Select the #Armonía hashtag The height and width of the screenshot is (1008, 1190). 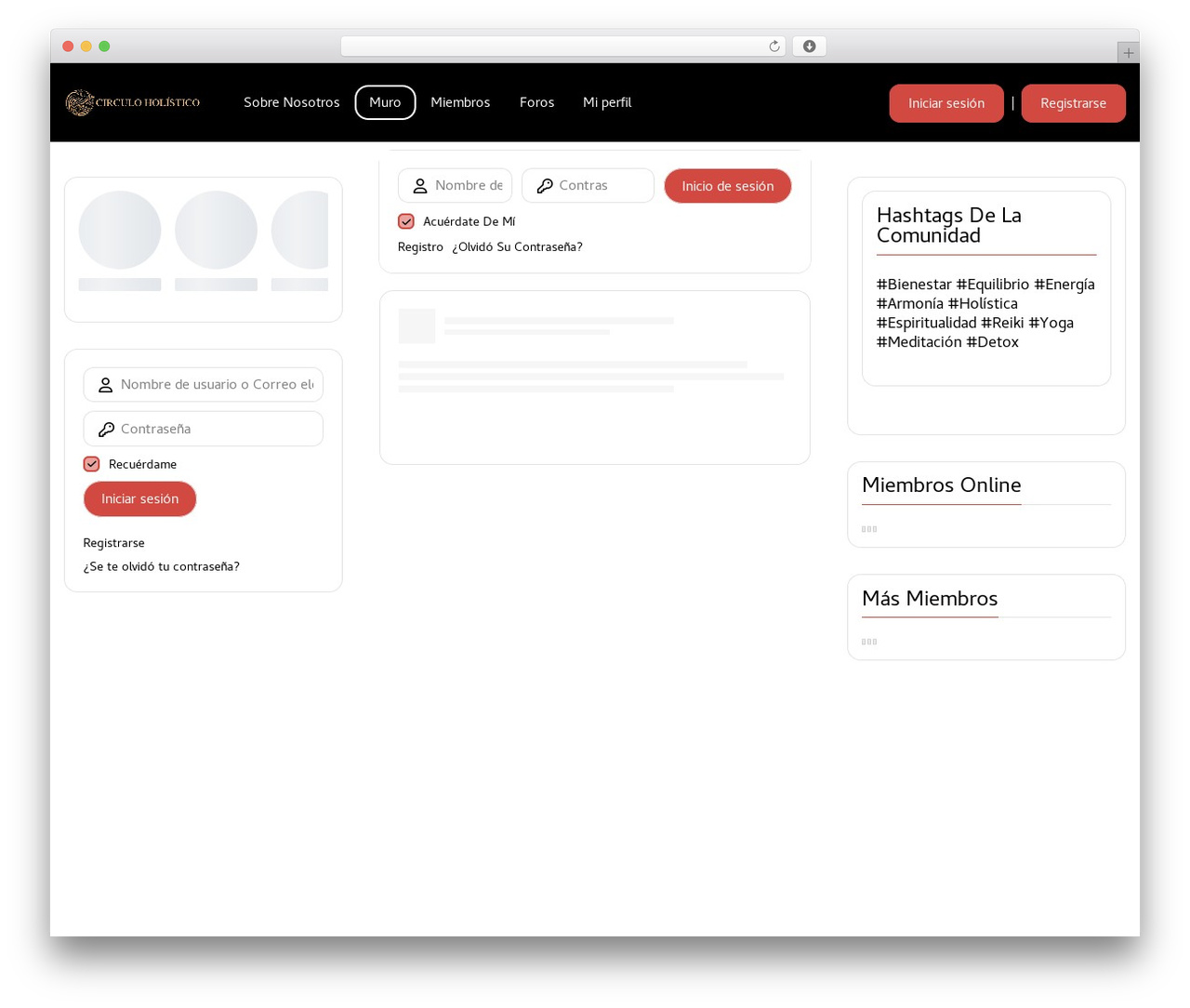coord(910,304)
